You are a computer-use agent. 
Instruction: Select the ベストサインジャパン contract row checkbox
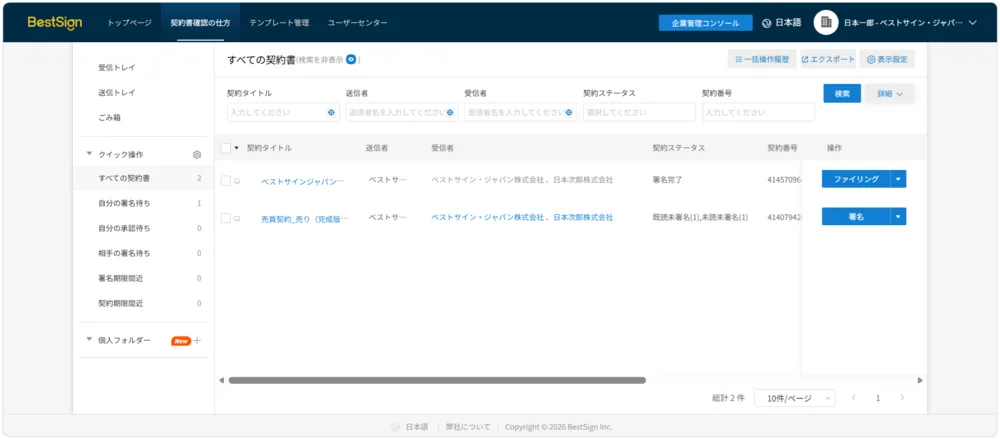coord(226,181)
